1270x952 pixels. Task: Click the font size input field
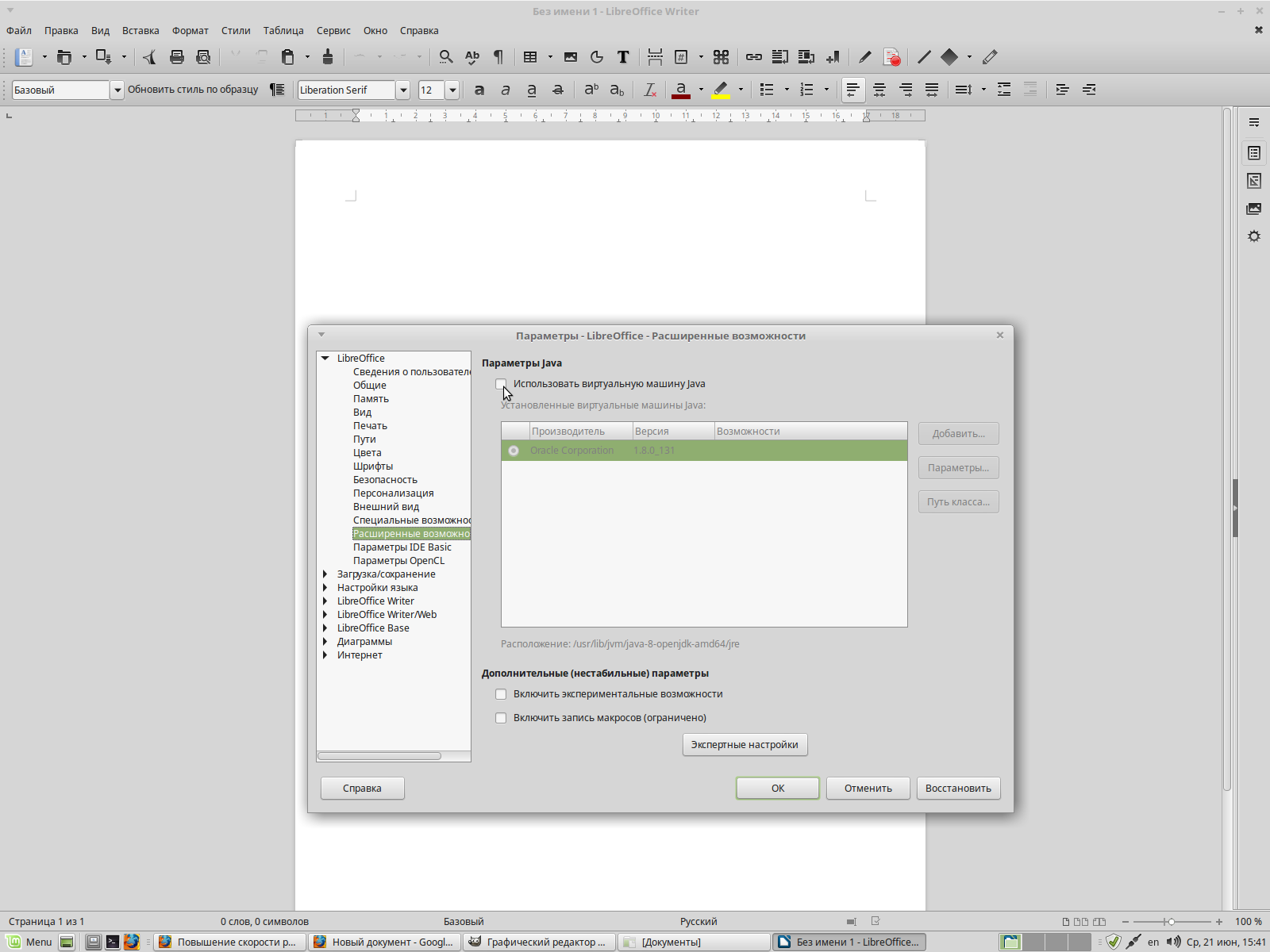[431, 90]
